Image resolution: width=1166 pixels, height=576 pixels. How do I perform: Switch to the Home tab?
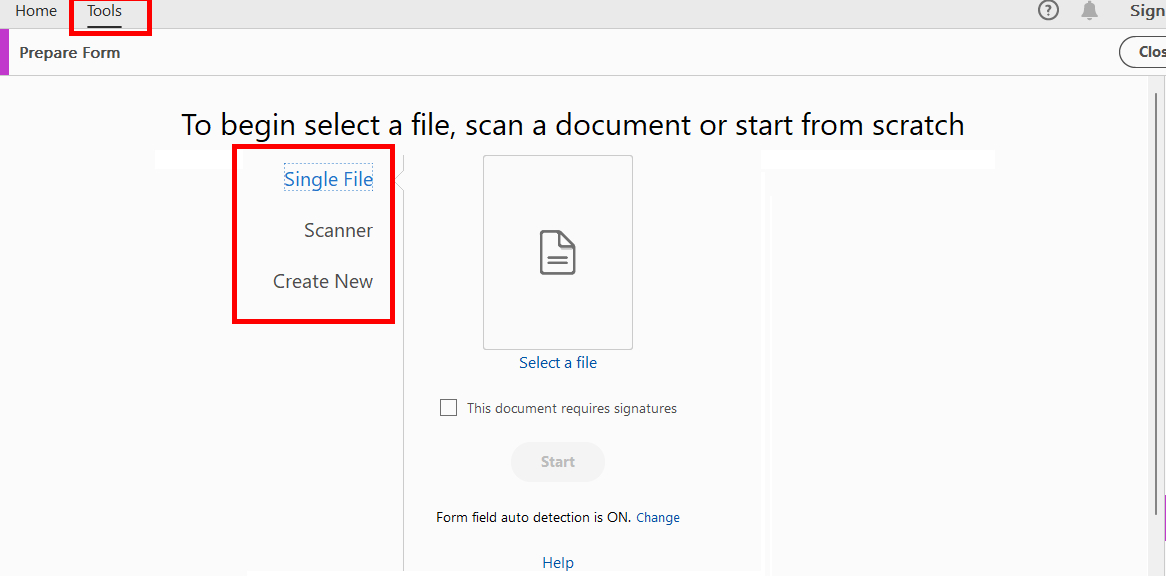(x=36, y=11)
